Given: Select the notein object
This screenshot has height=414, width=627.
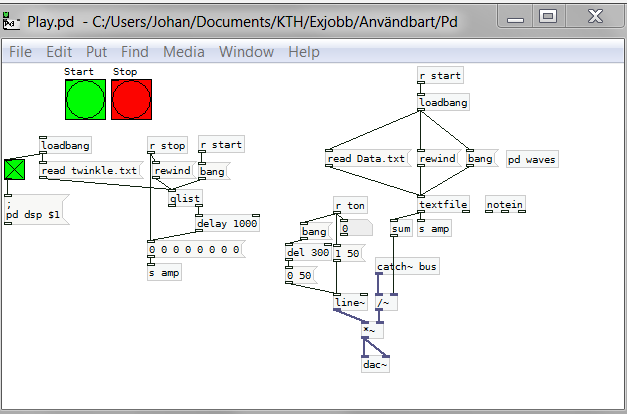Looking at the screenshot, I should [505, 204].
